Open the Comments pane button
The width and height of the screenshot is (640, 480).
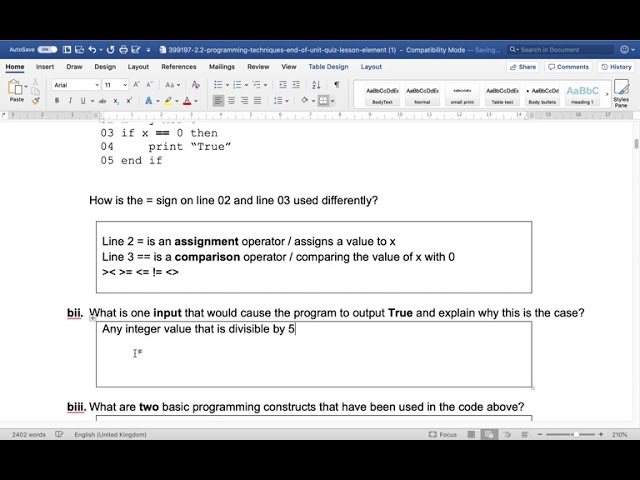coord(568,67)
